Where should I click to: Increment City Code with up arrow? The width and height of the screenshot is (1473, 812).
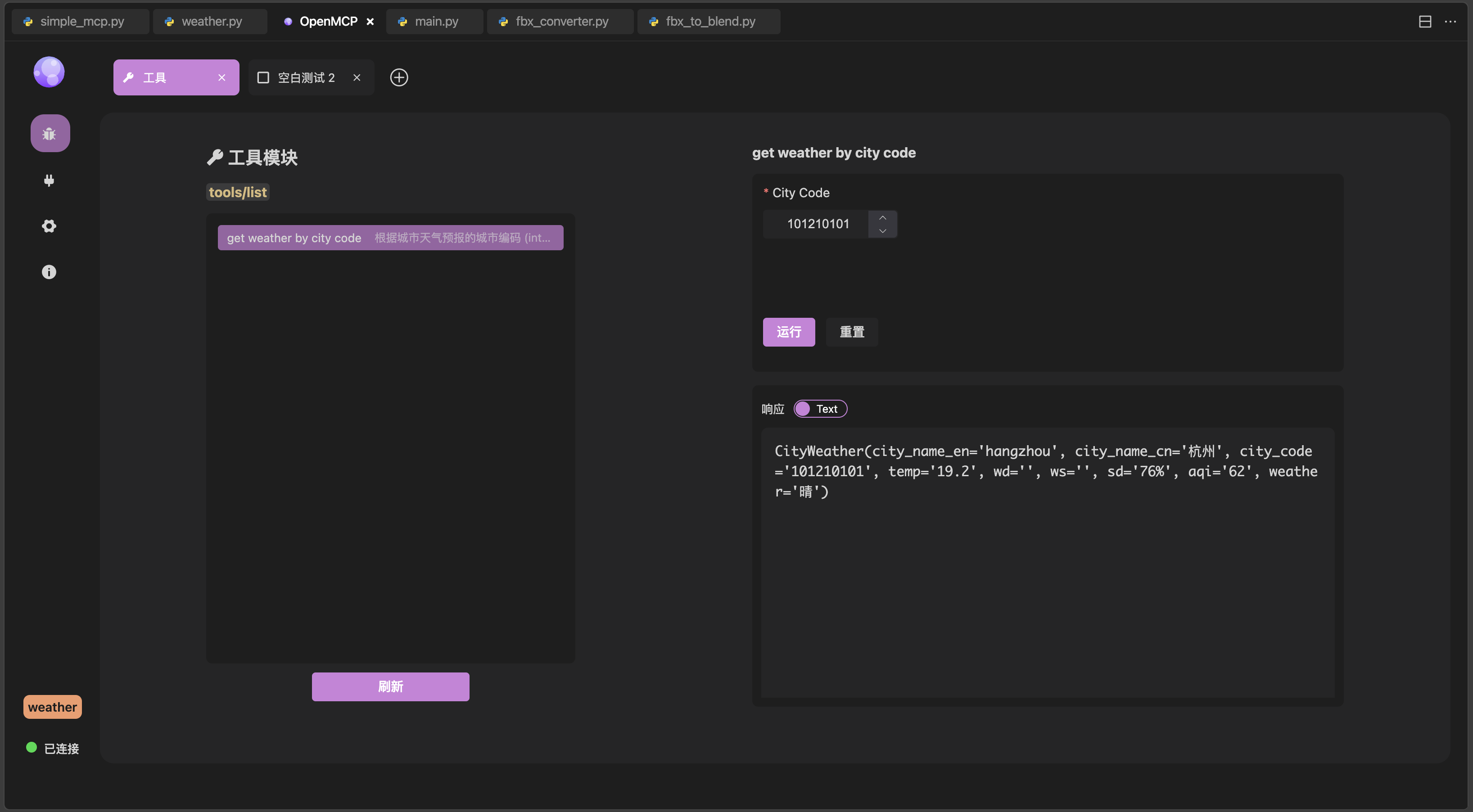click(x=882, y=217)
